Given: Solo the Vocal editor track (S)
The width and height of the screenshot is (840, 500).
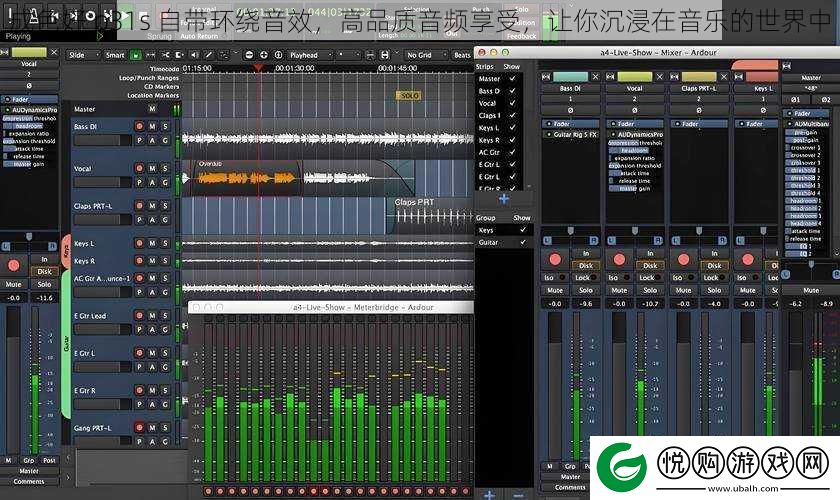Looking at the screenshot, I should coord(165,168).
